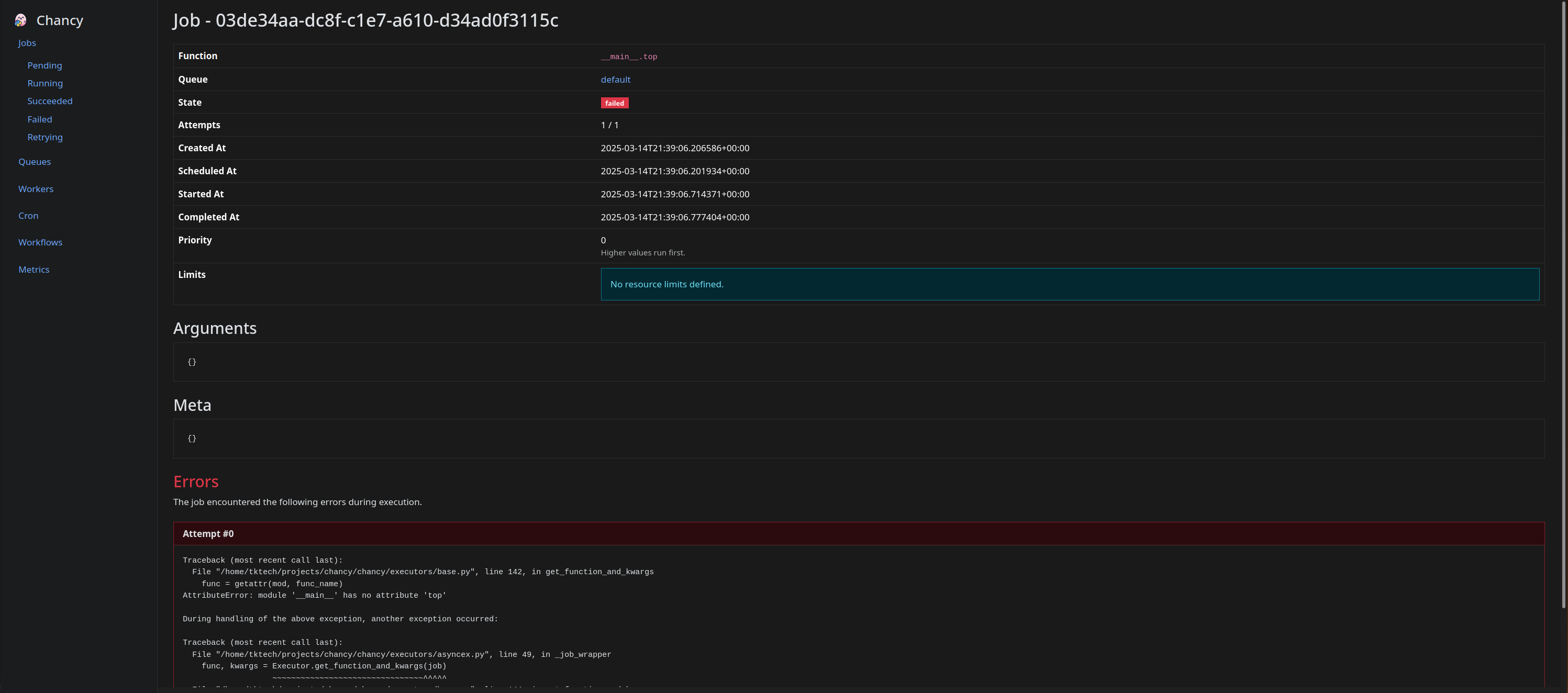Click the Errors heading
Viewport: 1568px width, 693px height.
(x=196, y=482)
